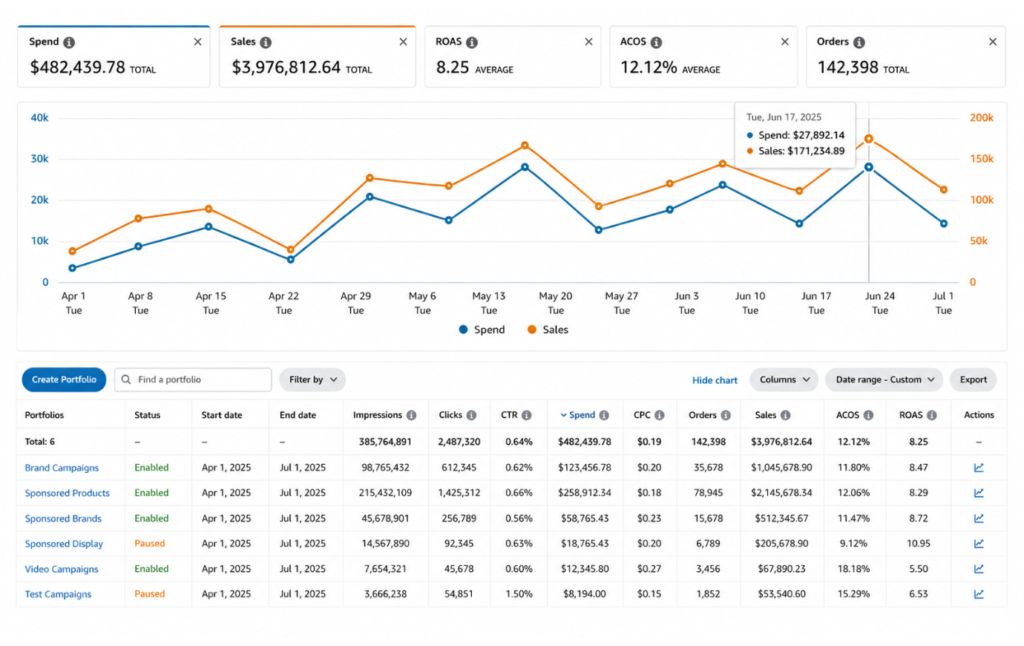Click the search magnifier icon in portfolio field

click(126, 380)
